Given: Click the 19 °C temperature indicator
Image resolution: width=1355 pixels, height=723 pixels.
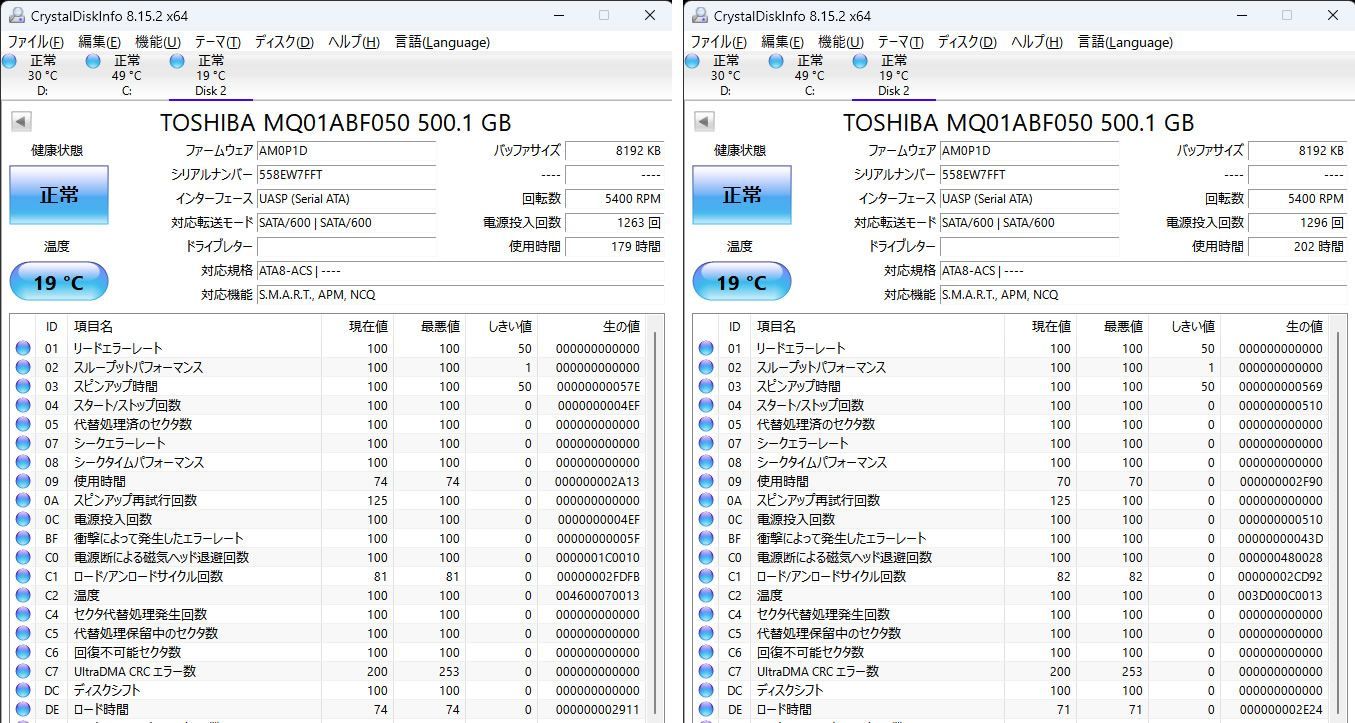Looking at the screenshot, I should 58,281.
